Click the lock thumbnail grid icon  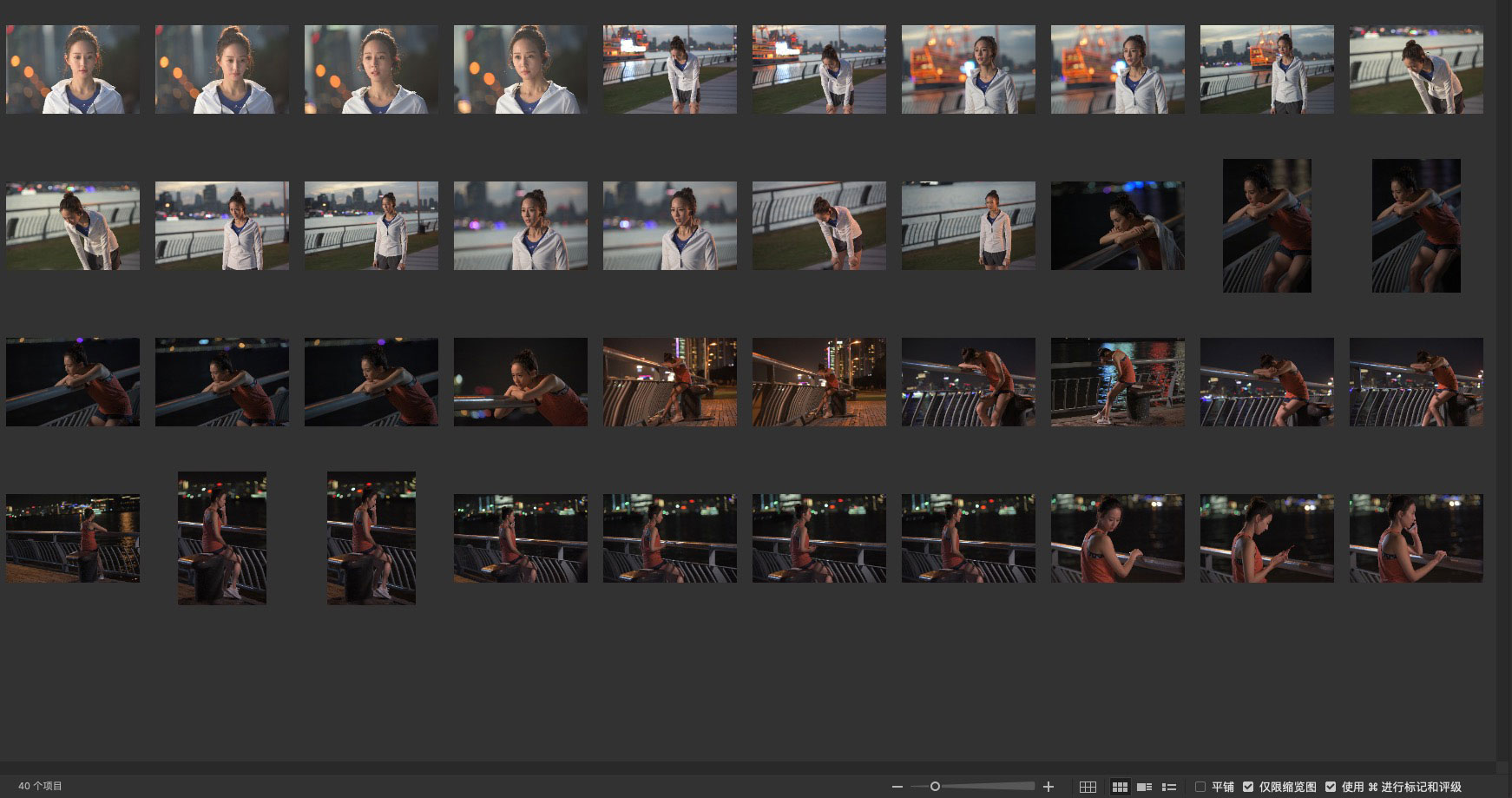pos(1088,787)
